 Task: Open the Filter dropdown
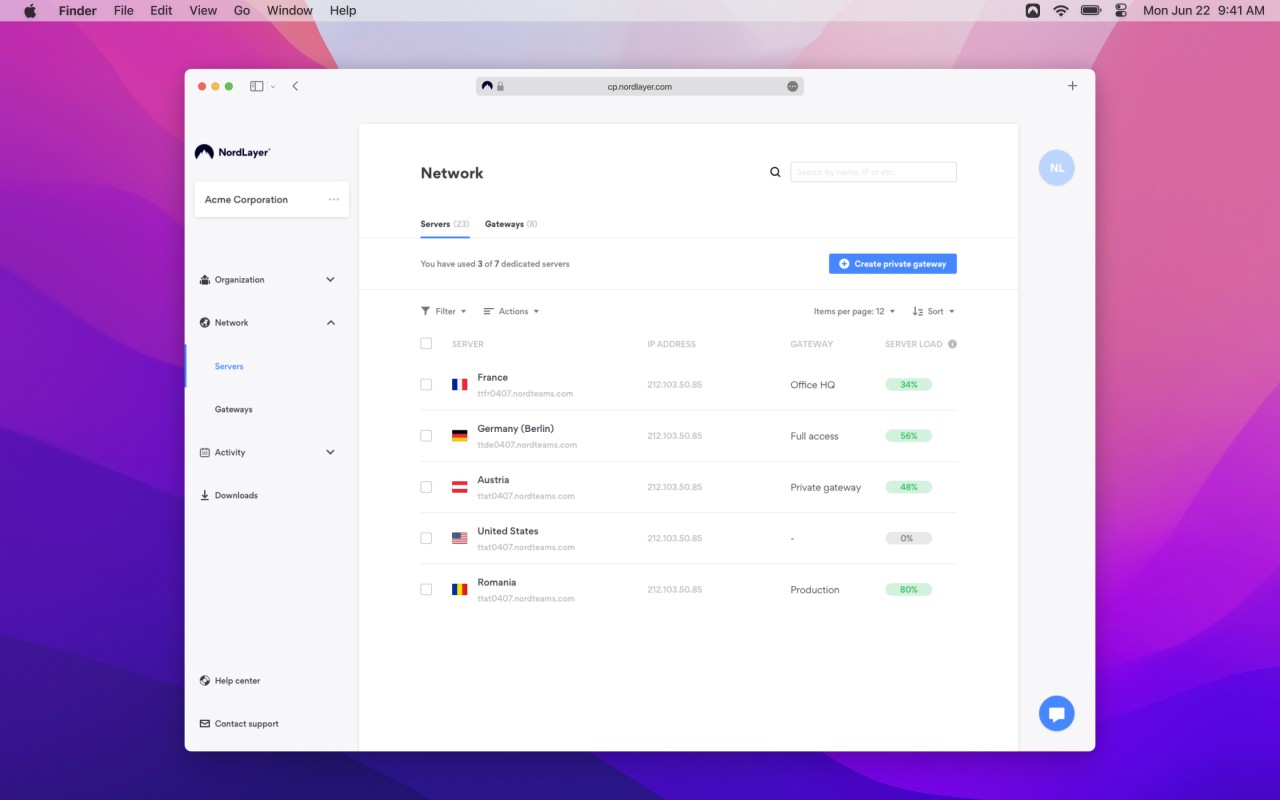(x=443, y=311)
